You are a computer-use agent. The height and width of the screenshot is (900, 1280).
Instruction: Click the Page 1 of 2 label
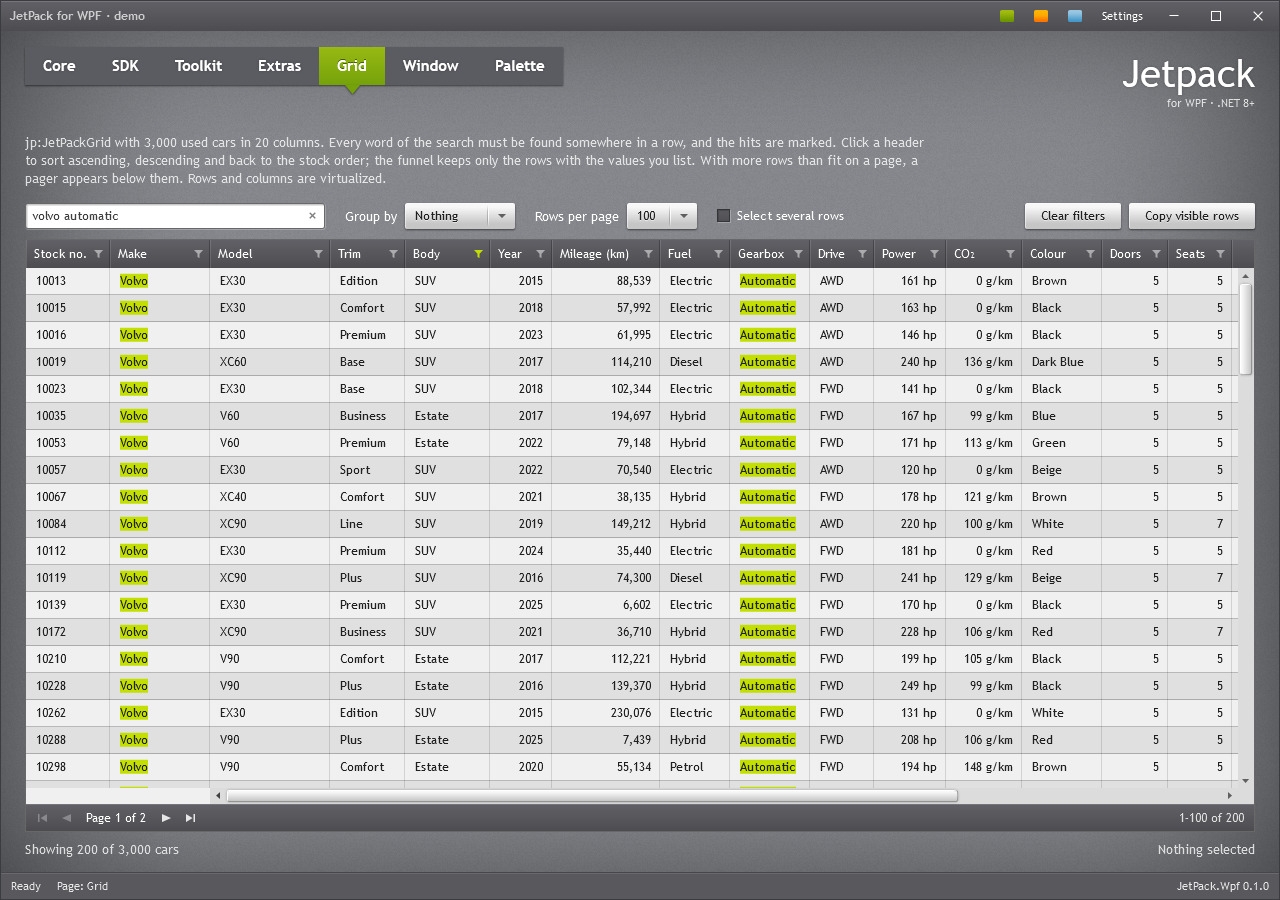pos(116,818)
